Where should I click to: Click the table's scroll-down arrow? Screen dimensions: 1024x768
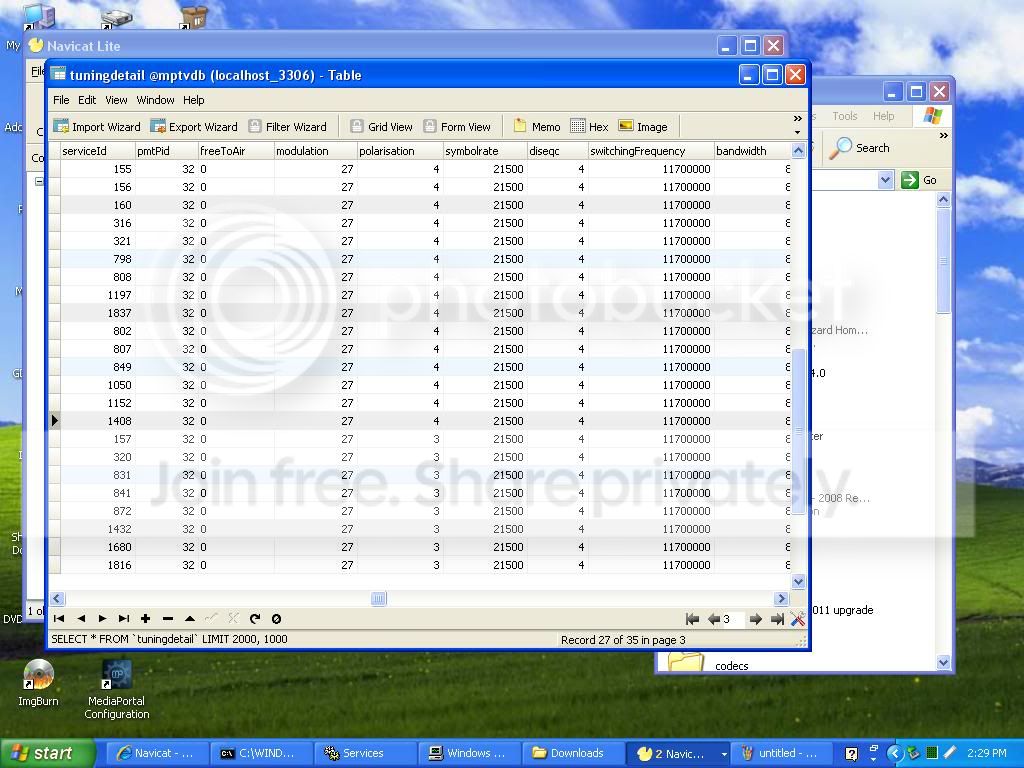[x=798, y=581]
